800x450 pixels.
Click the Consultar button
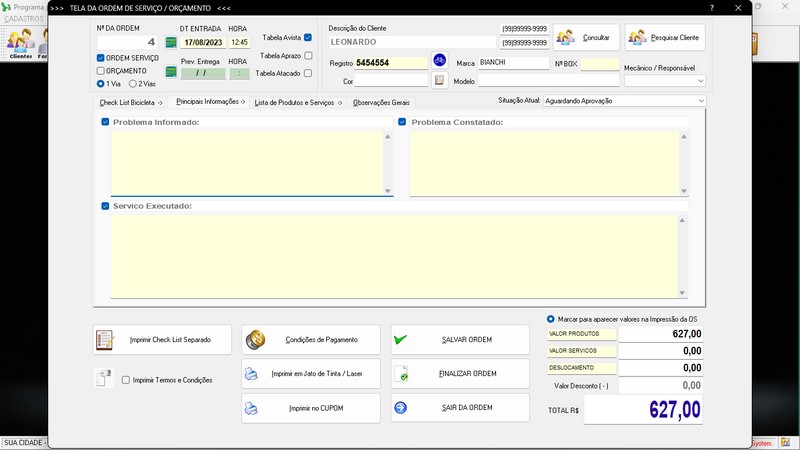click(x=586, y=37)
